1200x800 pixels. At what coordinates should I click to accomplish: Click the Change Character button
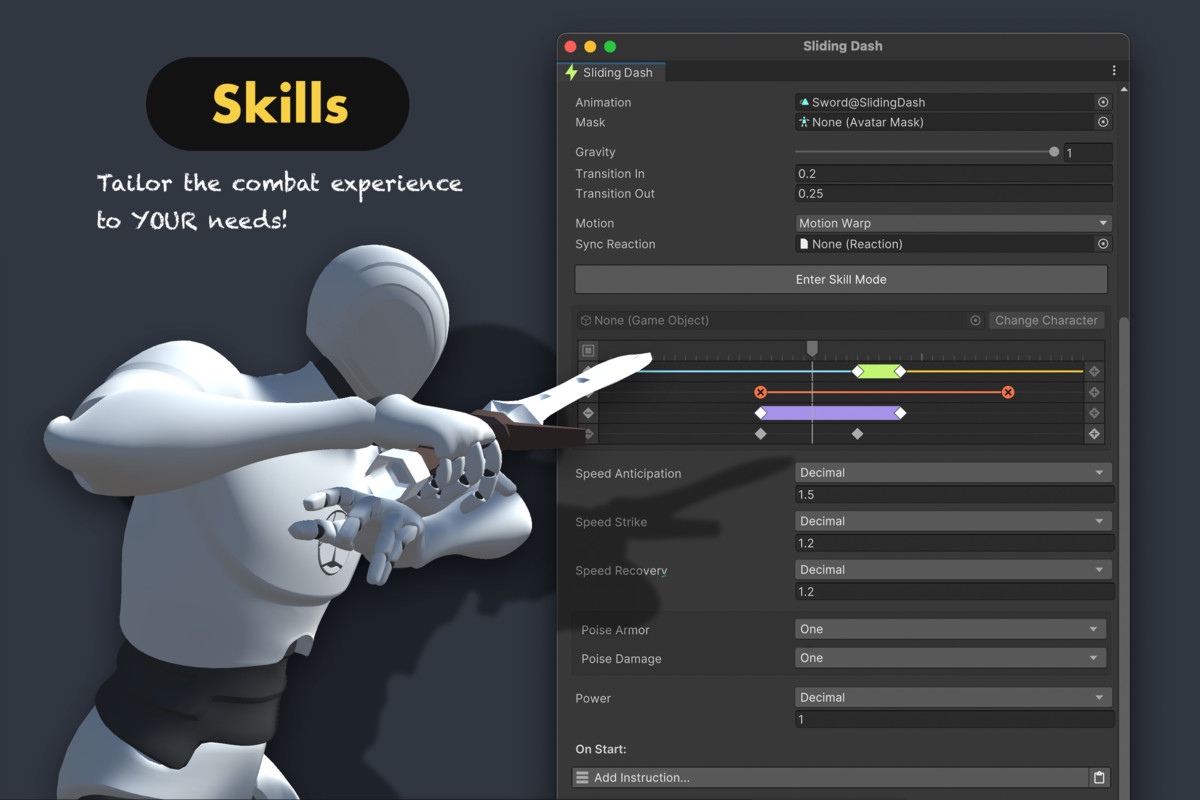coord(1046,320)
